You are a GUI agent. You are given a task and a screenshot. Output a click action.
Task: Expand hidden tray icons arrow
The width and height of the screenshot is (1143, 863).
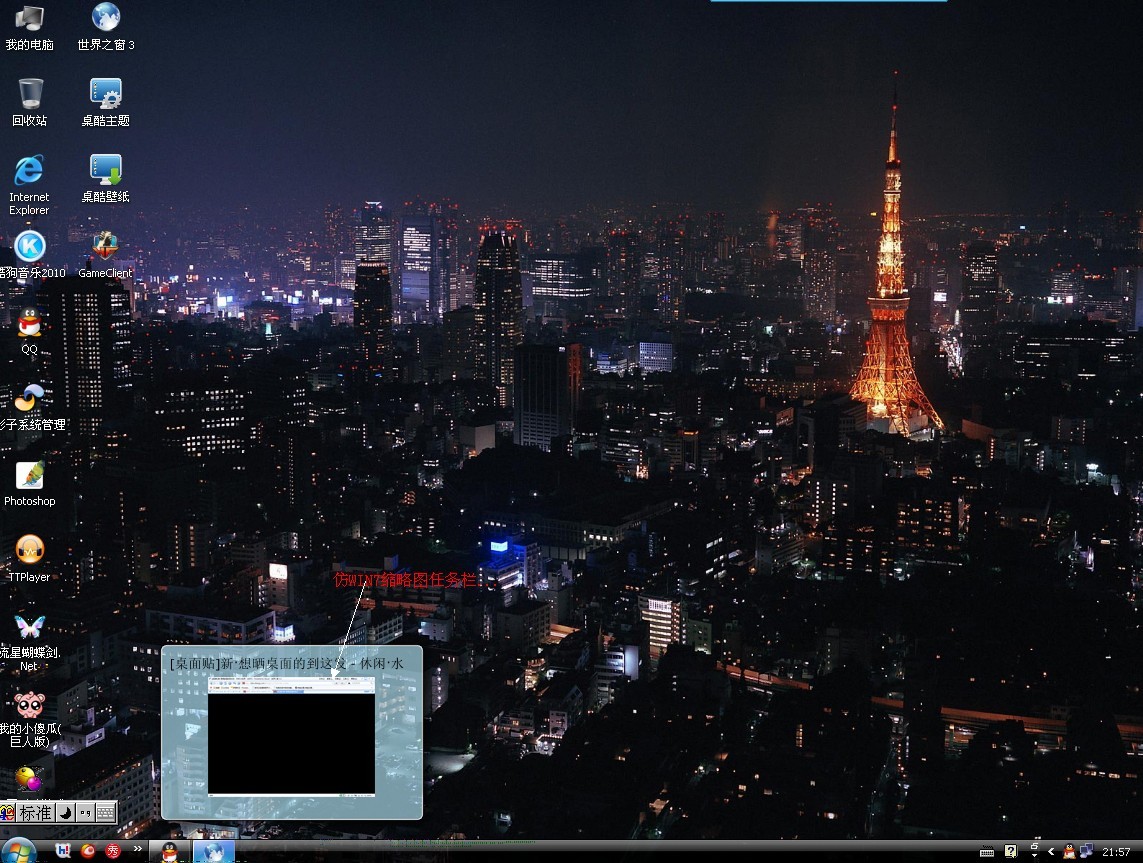tap(1050, 851)
